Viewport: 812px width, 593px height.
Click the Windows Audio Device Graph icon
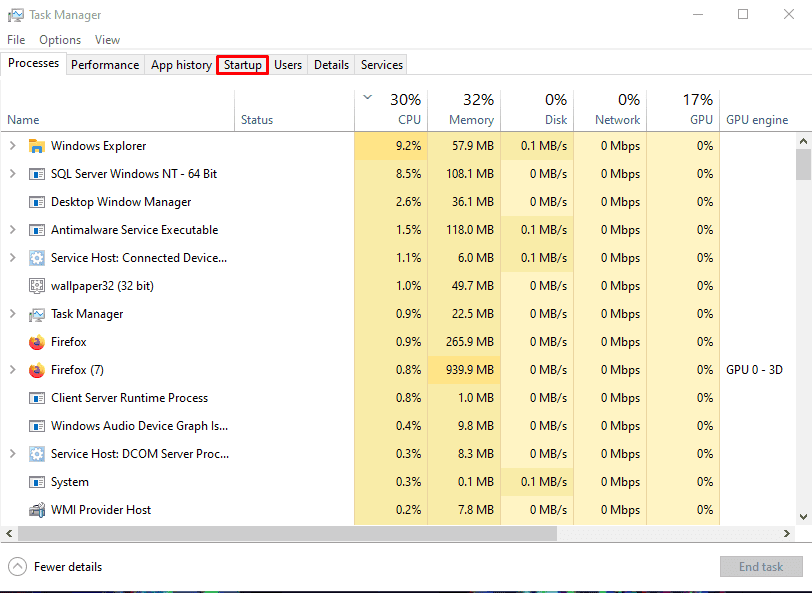coord(36,426)
